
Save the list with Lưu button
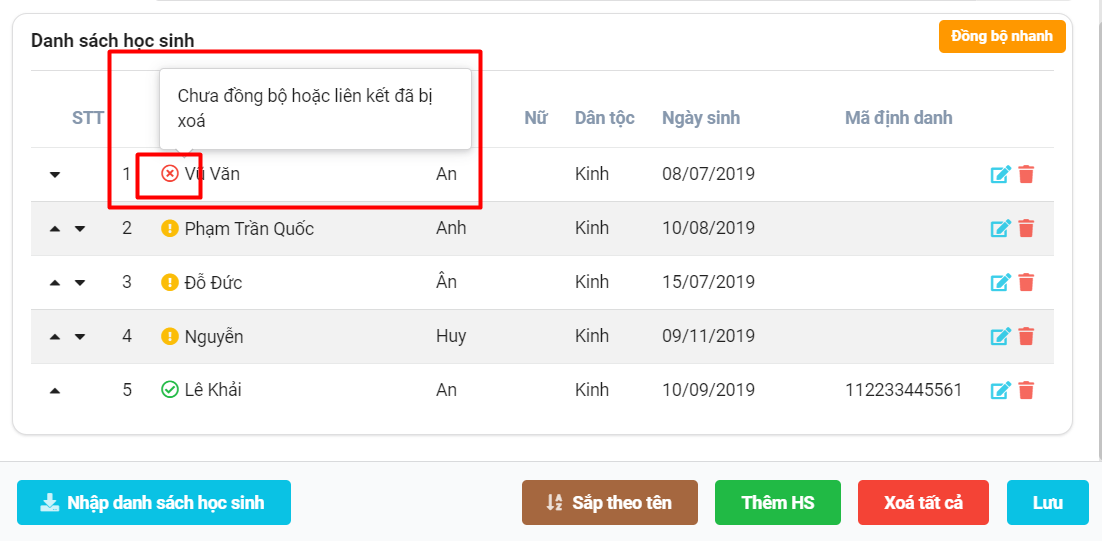pyautogui.click(x=1047, y=503)
